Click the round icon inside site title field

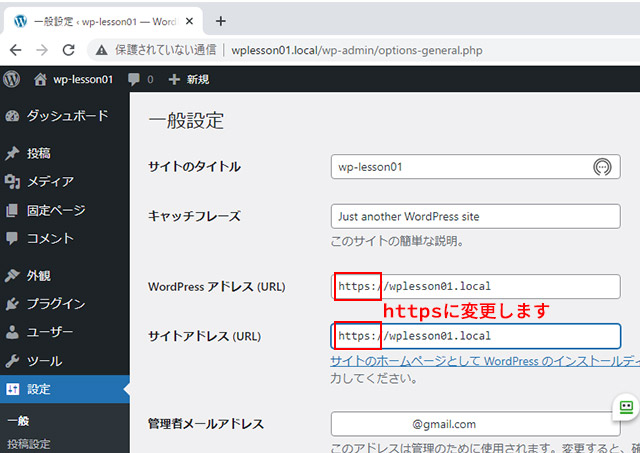(x=602, y=167)
